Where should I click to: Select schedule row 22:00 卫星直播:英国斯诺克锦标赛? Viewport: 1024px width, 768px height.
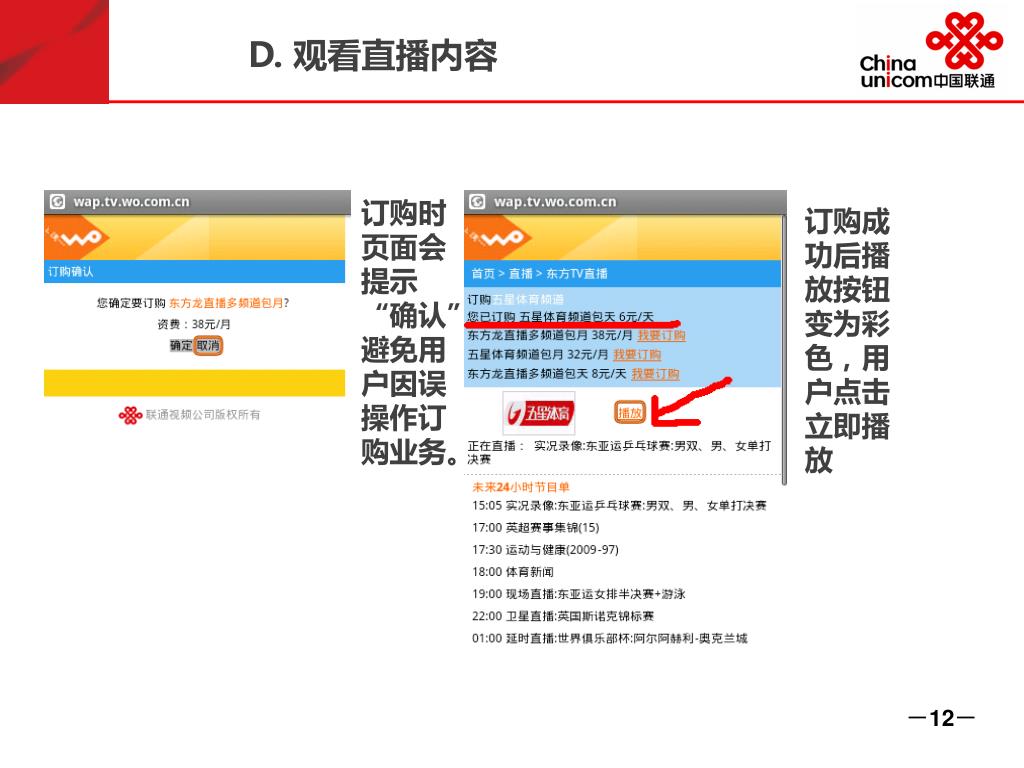563,616
